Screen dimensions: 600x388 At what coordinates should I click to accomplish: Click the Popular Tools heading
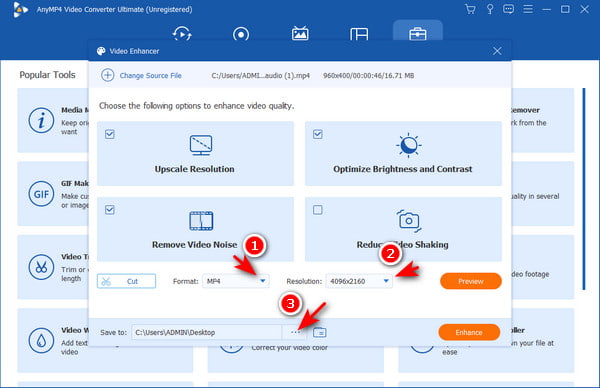47,75
